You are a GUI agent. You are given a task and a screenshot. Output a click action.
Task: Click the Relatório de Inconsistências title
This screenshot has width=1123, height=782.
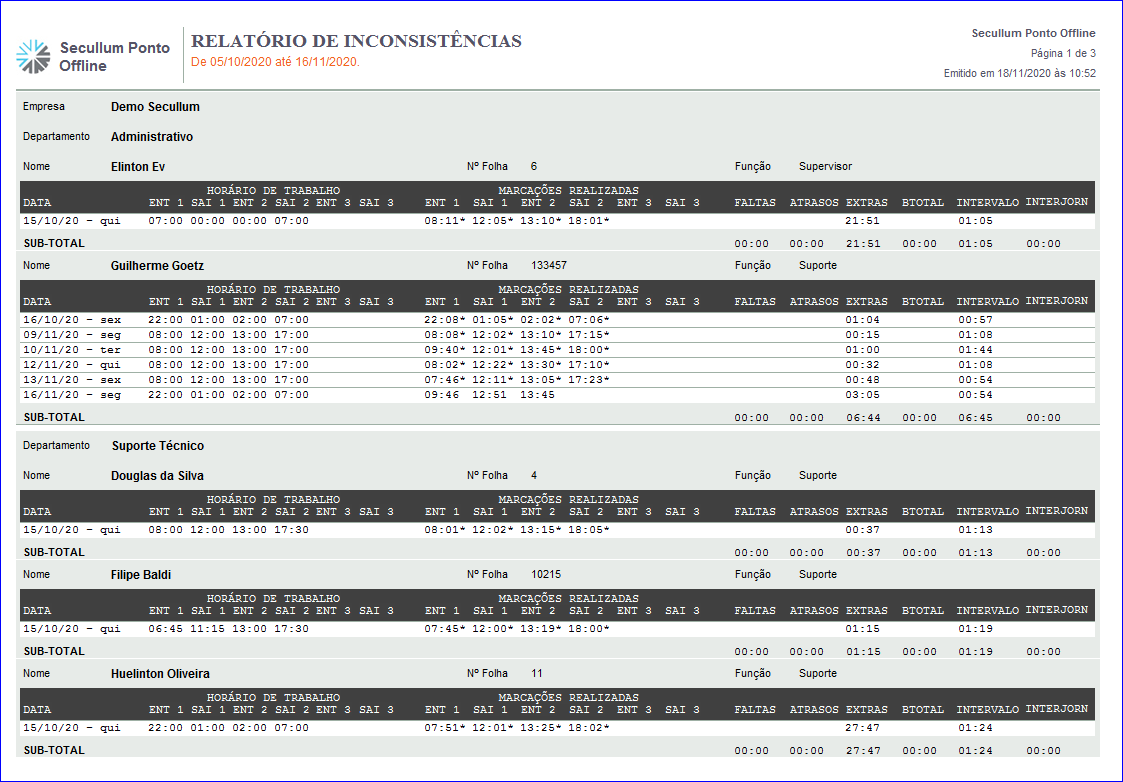tap(356, 41)
